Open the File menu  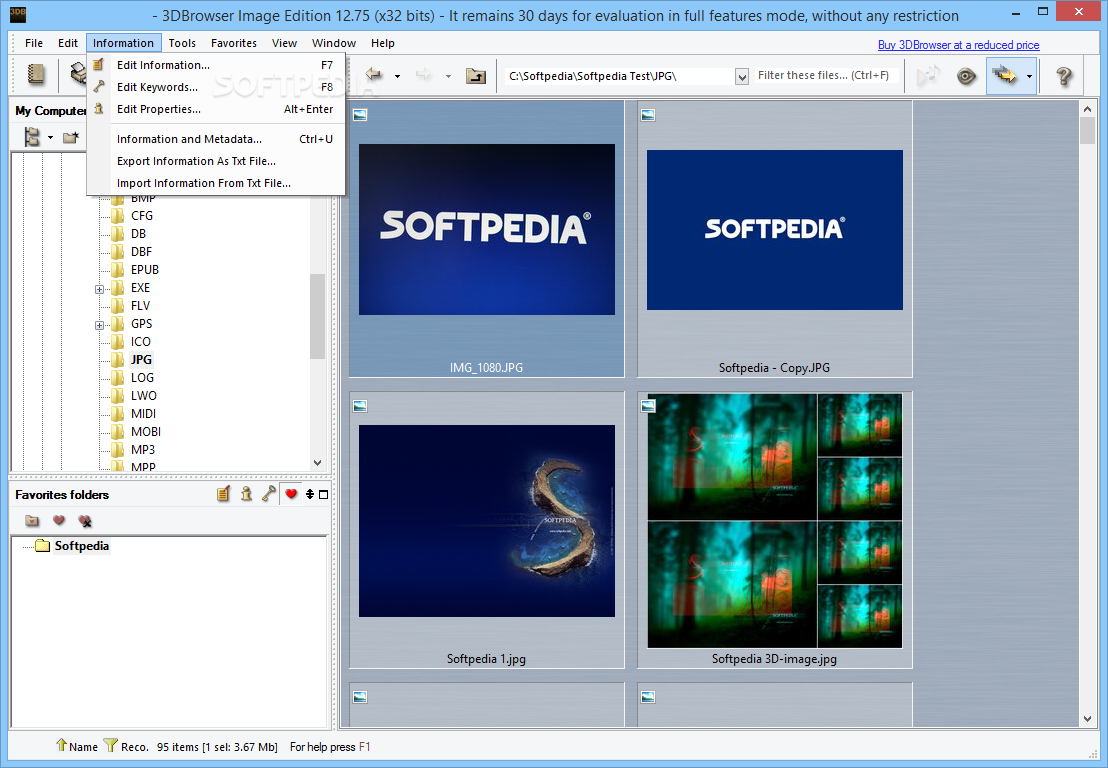coord(34,43)
